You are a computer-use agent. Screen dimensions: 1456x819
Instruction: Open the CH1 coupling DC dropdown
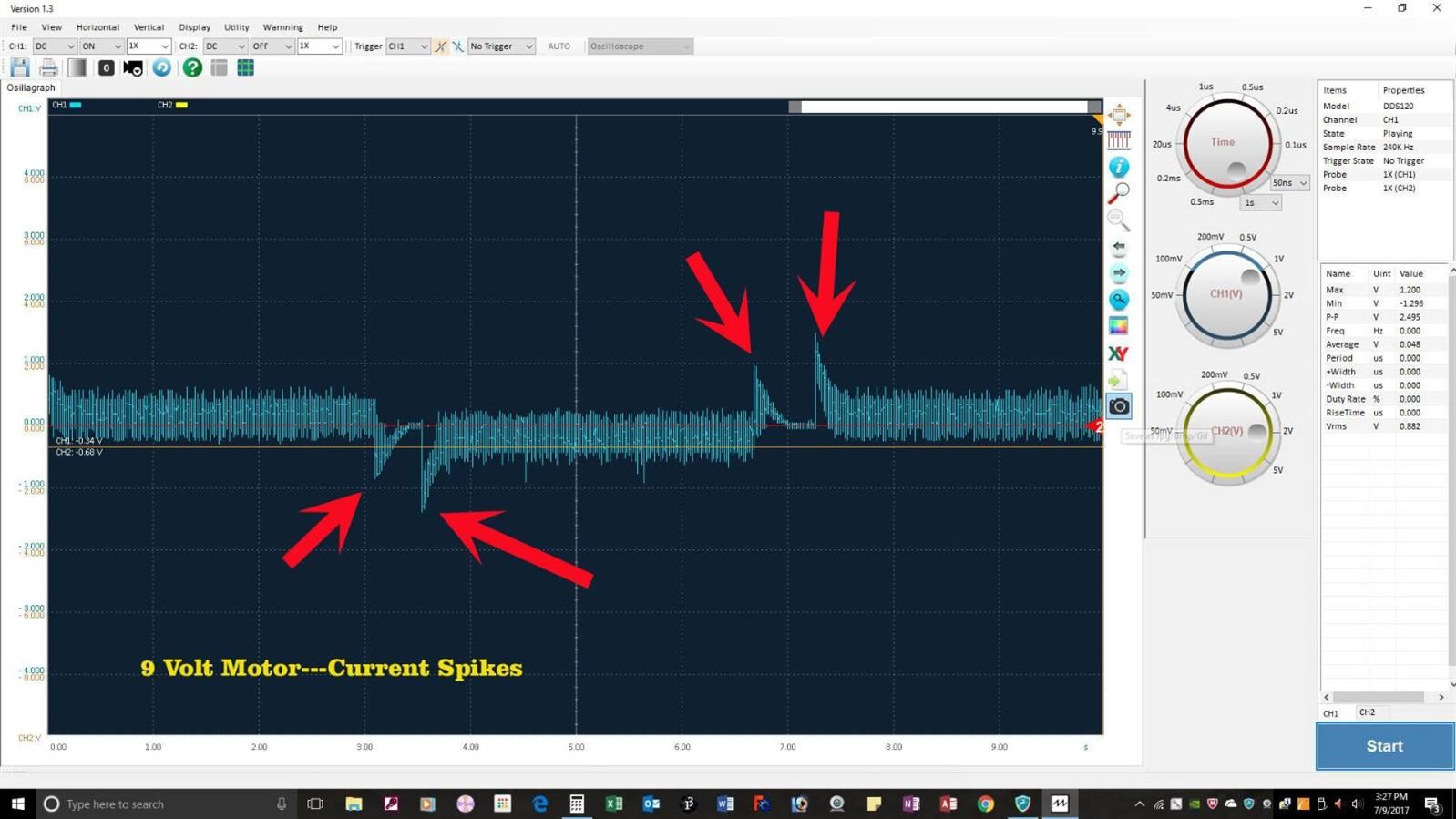55,46
